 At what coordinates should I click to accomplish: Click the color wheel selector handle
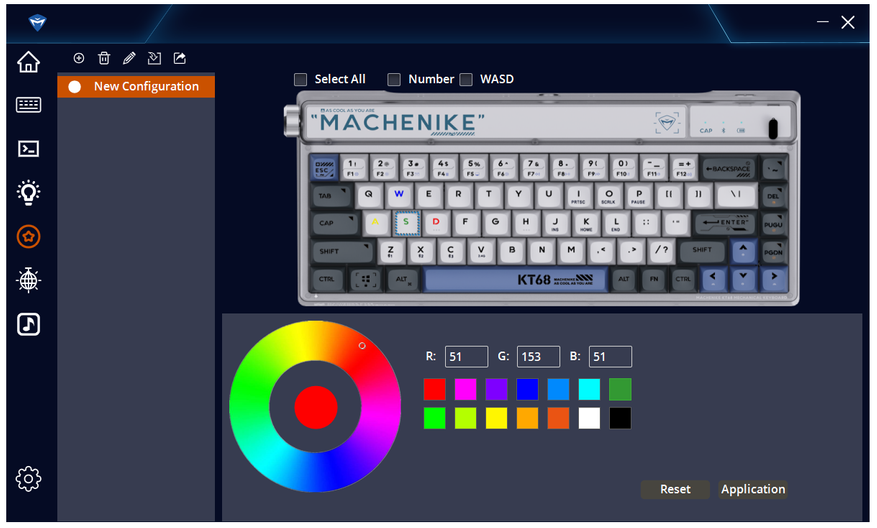click(362, 346)
